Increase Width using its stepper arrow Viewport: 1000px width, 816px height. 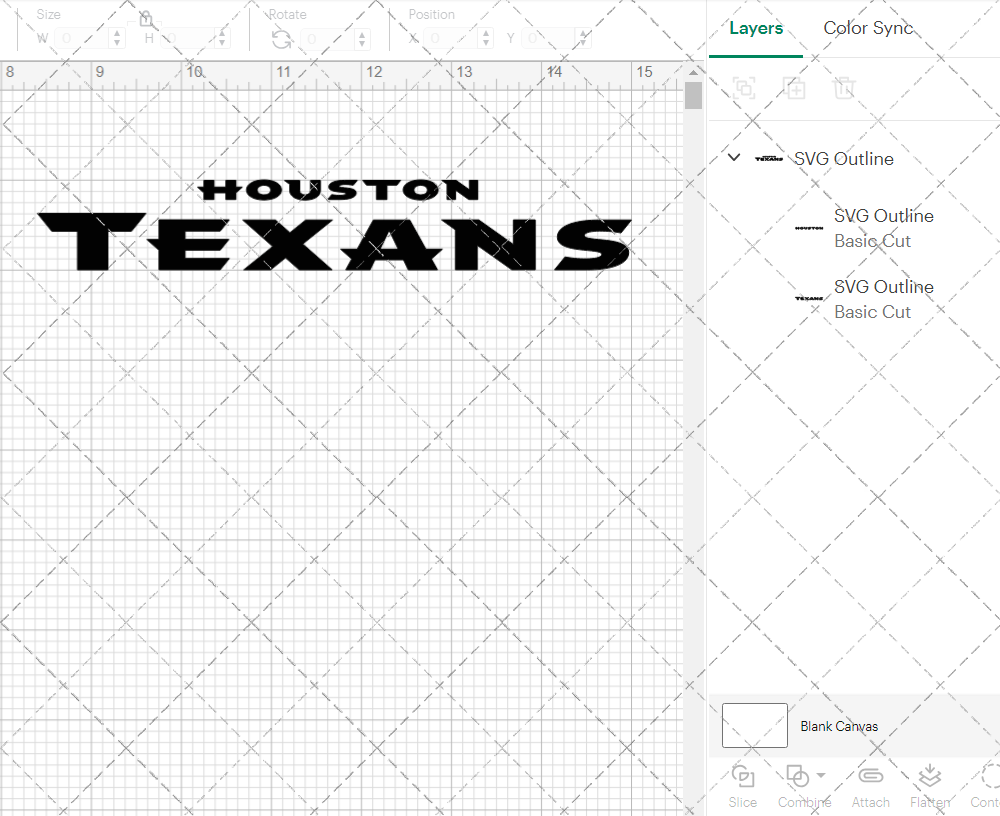[118, 32]
